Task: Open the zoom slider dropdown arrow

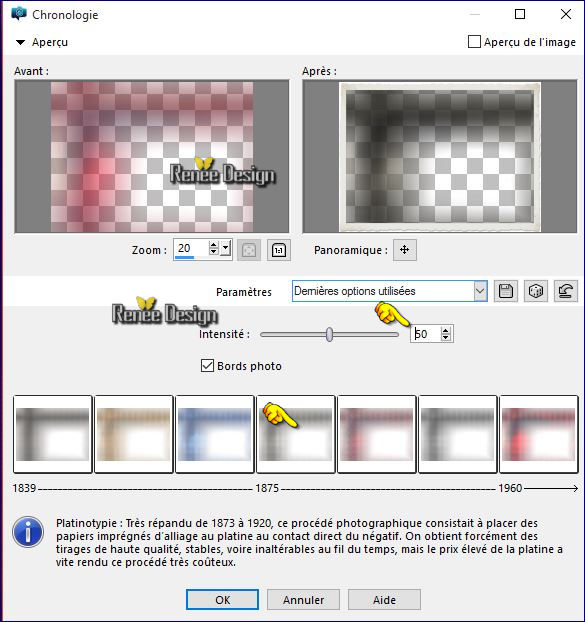Action: pos(225,250)
